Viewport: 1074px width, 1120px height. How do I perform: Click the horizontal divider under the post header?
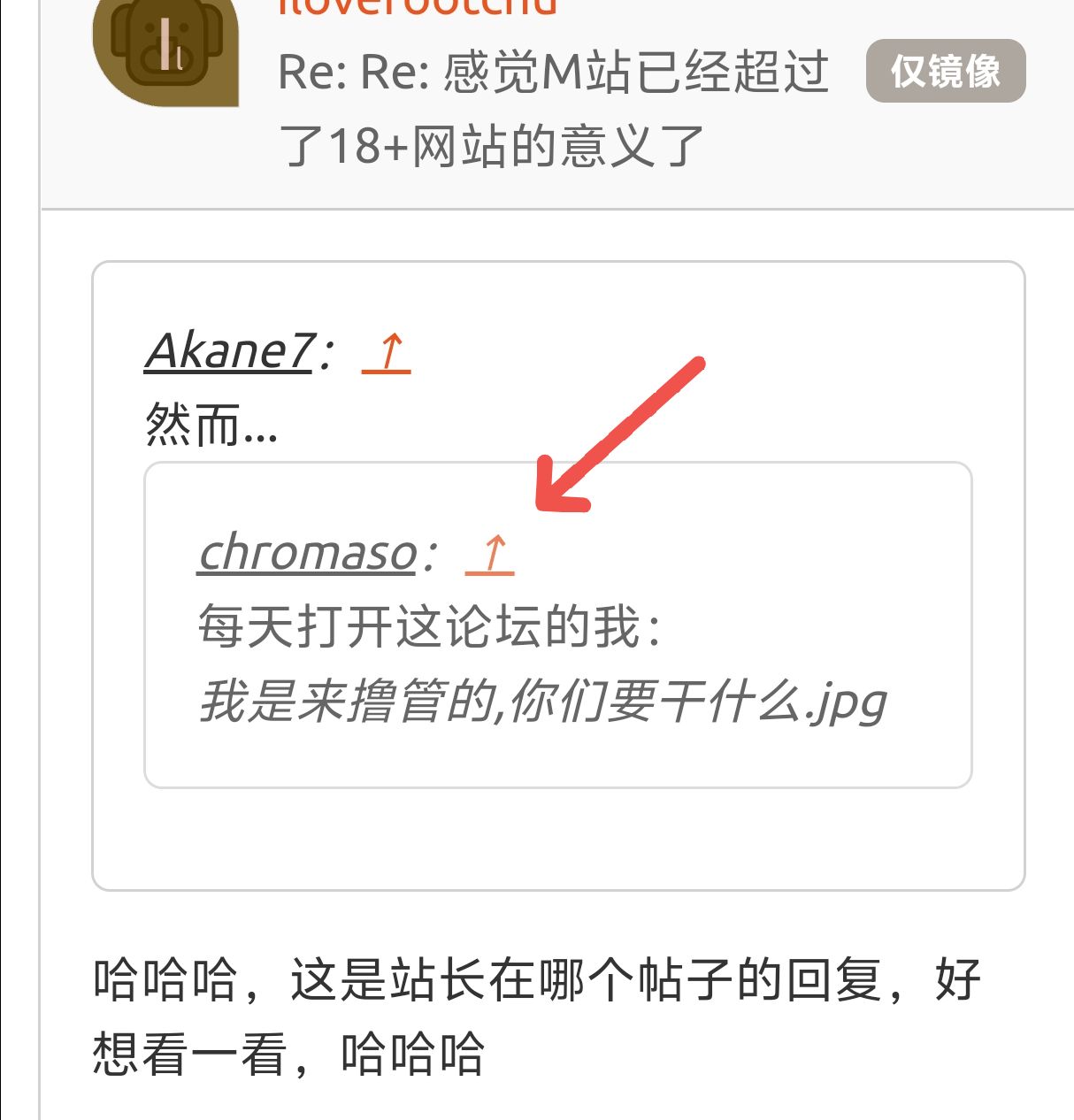click(x=557, y=210)
